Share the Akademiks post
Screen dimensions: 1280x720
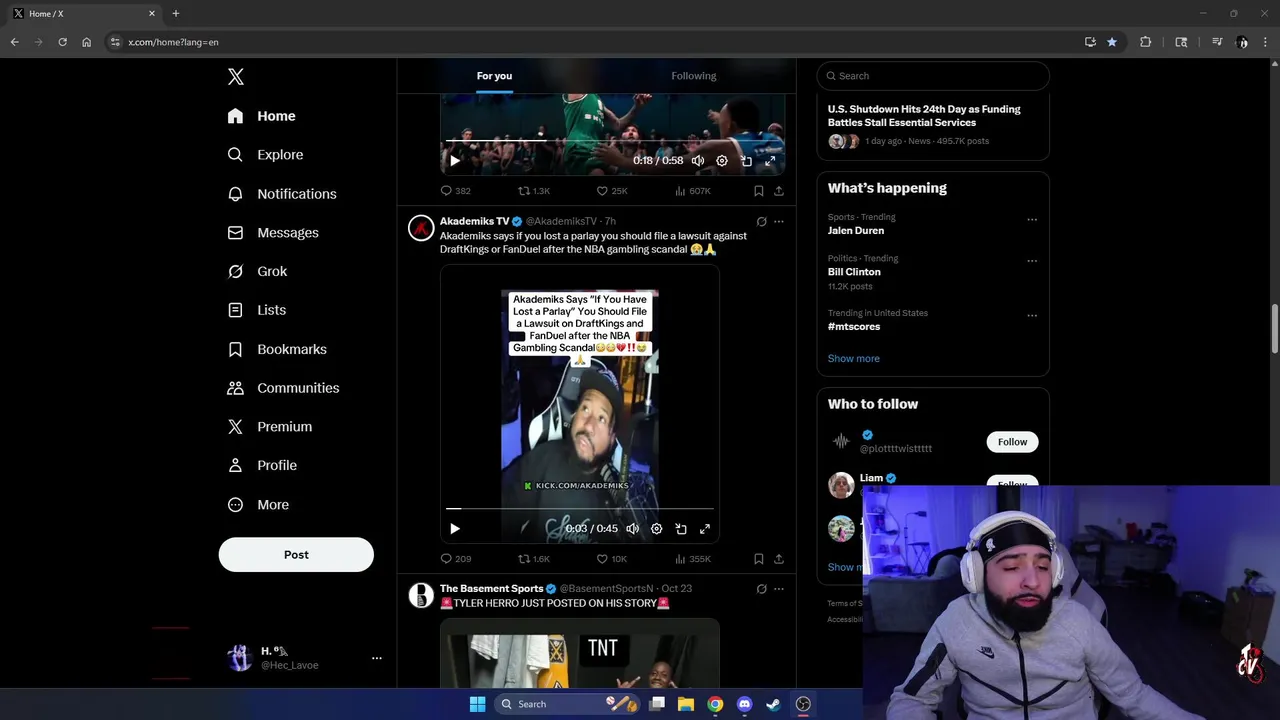[779, 559]
